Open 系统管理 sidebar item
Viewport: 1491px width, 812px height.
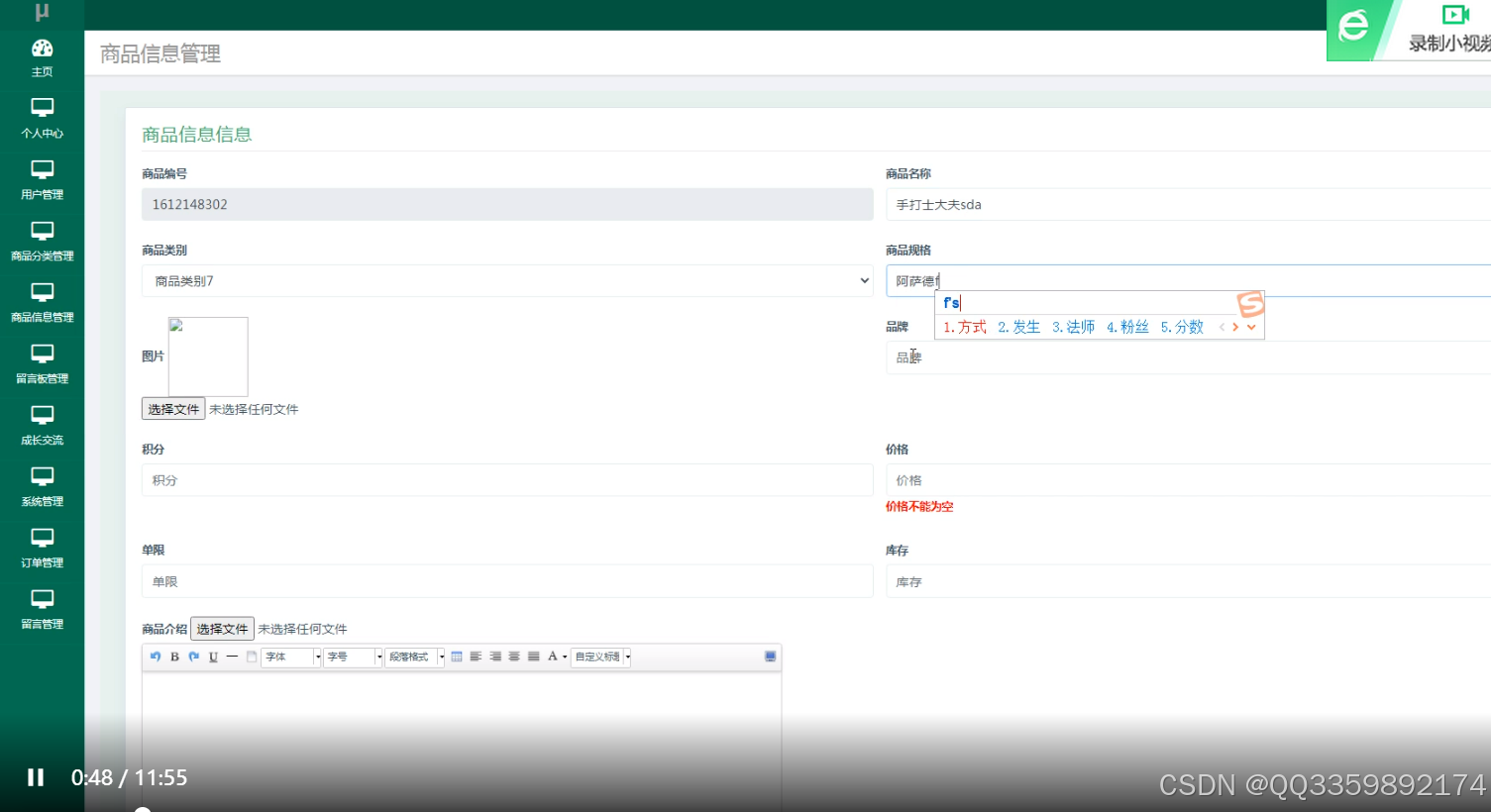pyautogui.click(x=42, y=487)
